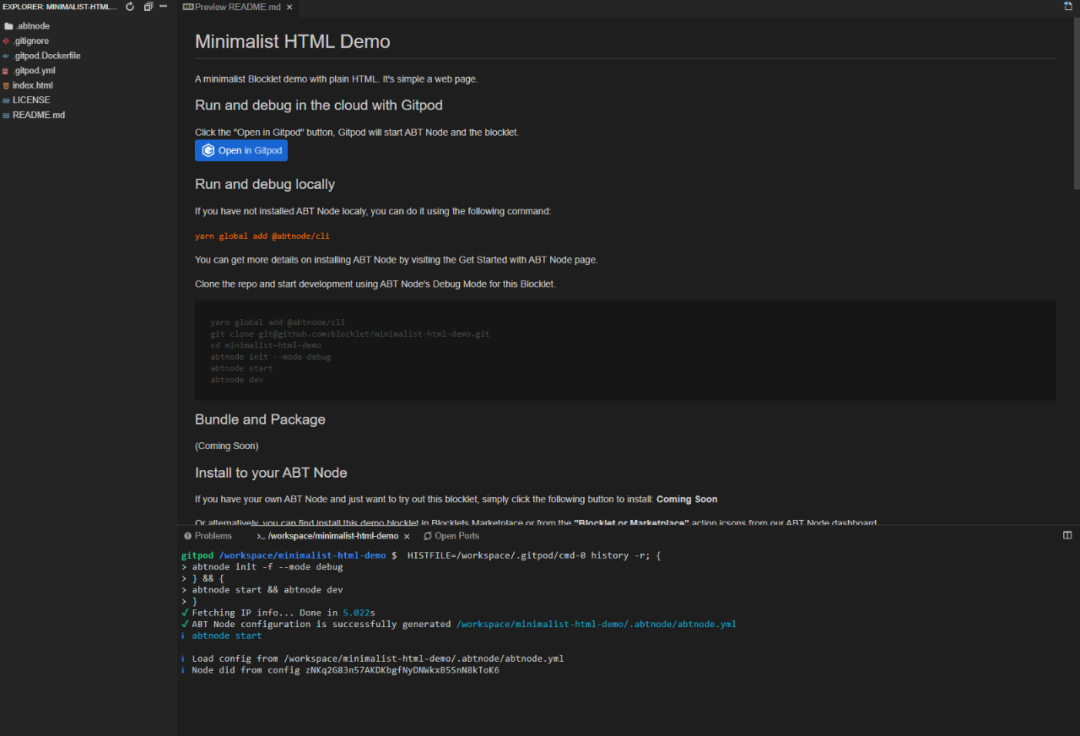Refresh the Explorer file tree
The height and width of the screenshot is (736, 1080).
[129, 7]
